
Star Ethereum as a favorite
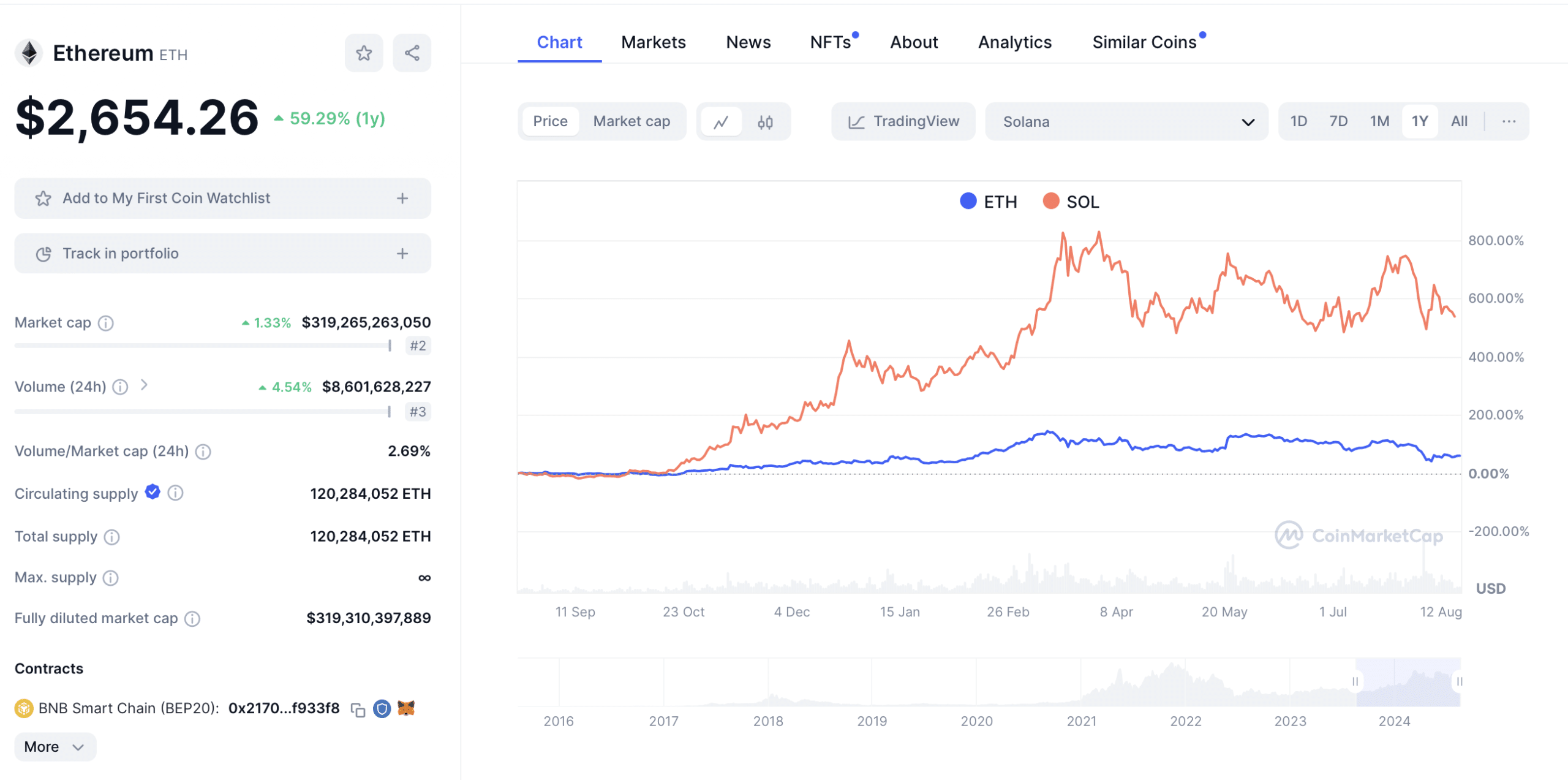click(x=364, y=53)
